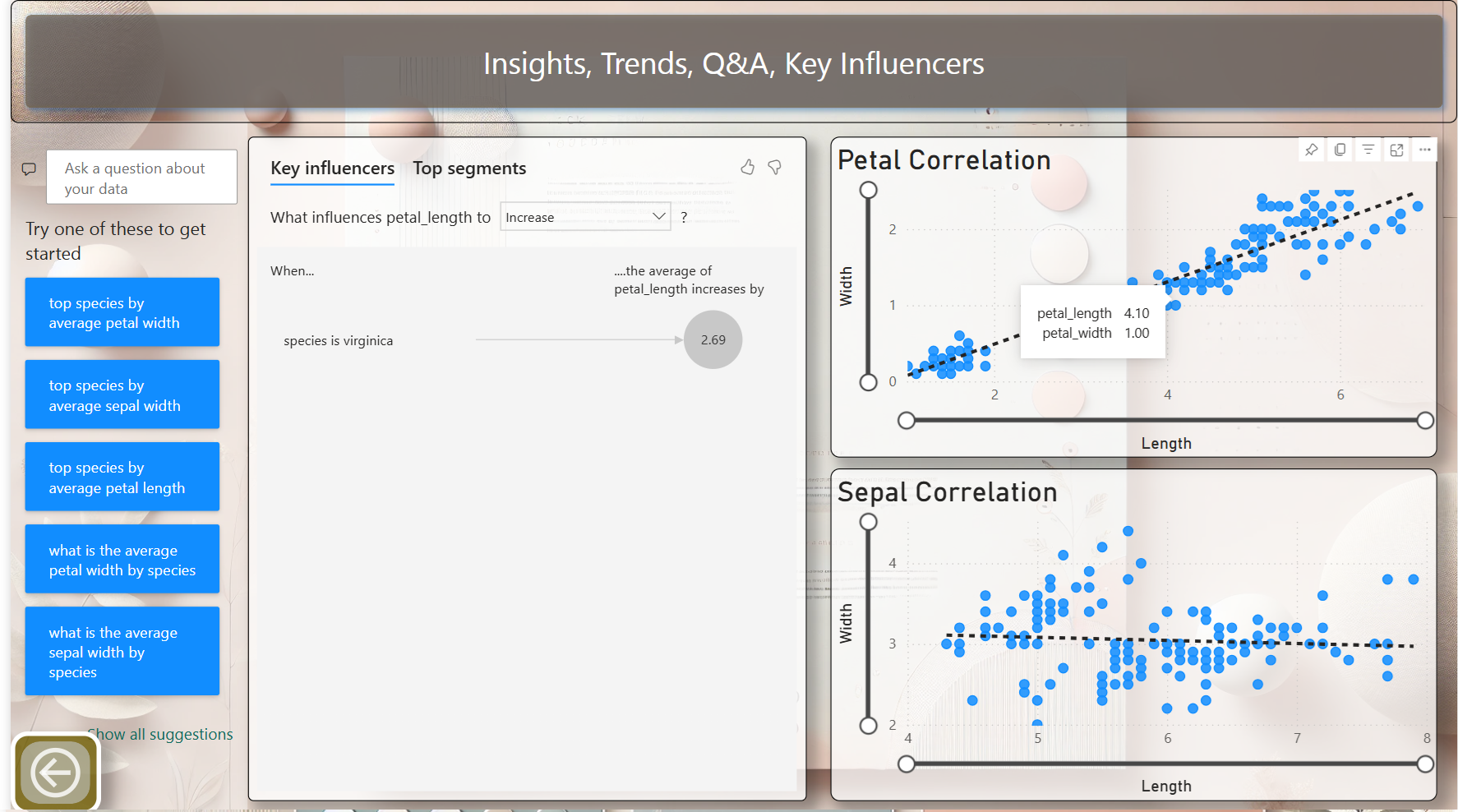This screenshot has width=1458, height=812.
Task: Click the Ask a question input box
Action: point(141,178)
